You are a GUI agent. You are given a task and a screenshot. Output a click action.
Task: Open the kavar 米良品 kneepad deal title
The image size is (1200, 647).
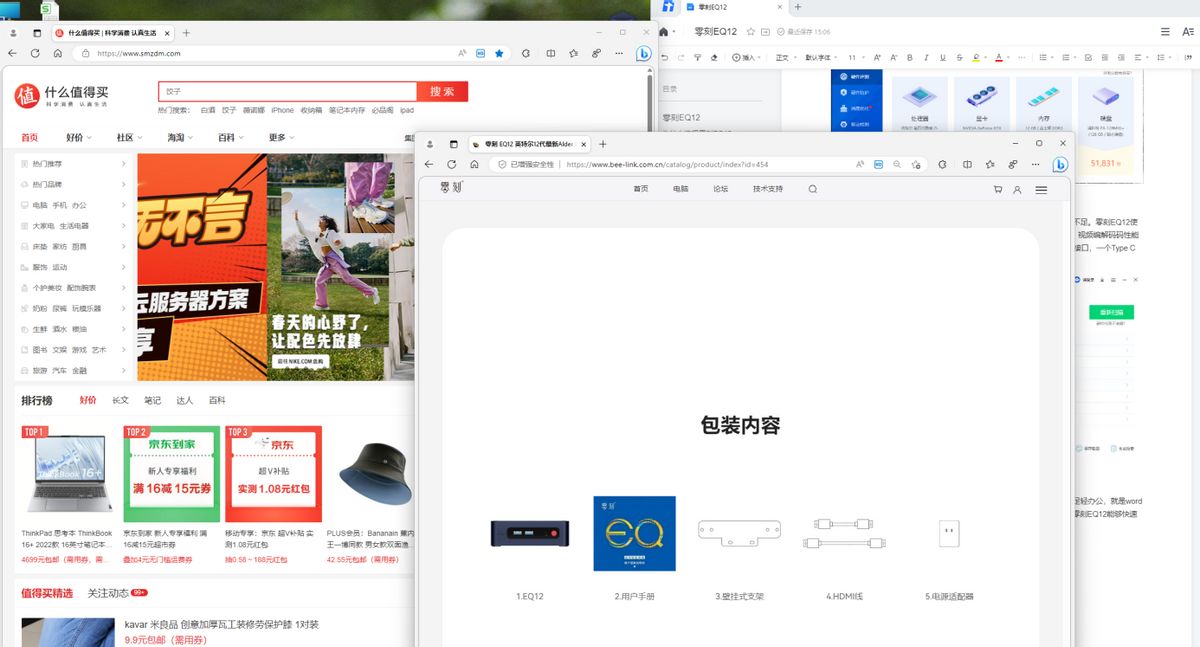222,625
